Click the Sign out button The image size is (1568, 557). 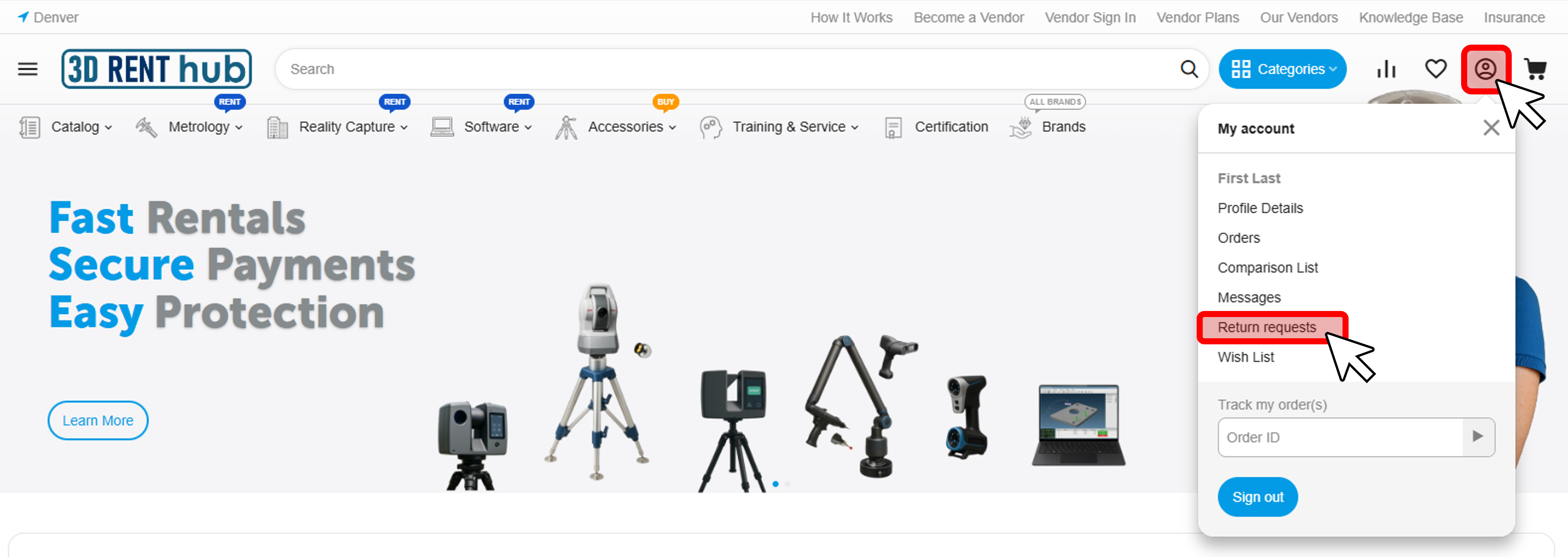tap(1257, 497)
